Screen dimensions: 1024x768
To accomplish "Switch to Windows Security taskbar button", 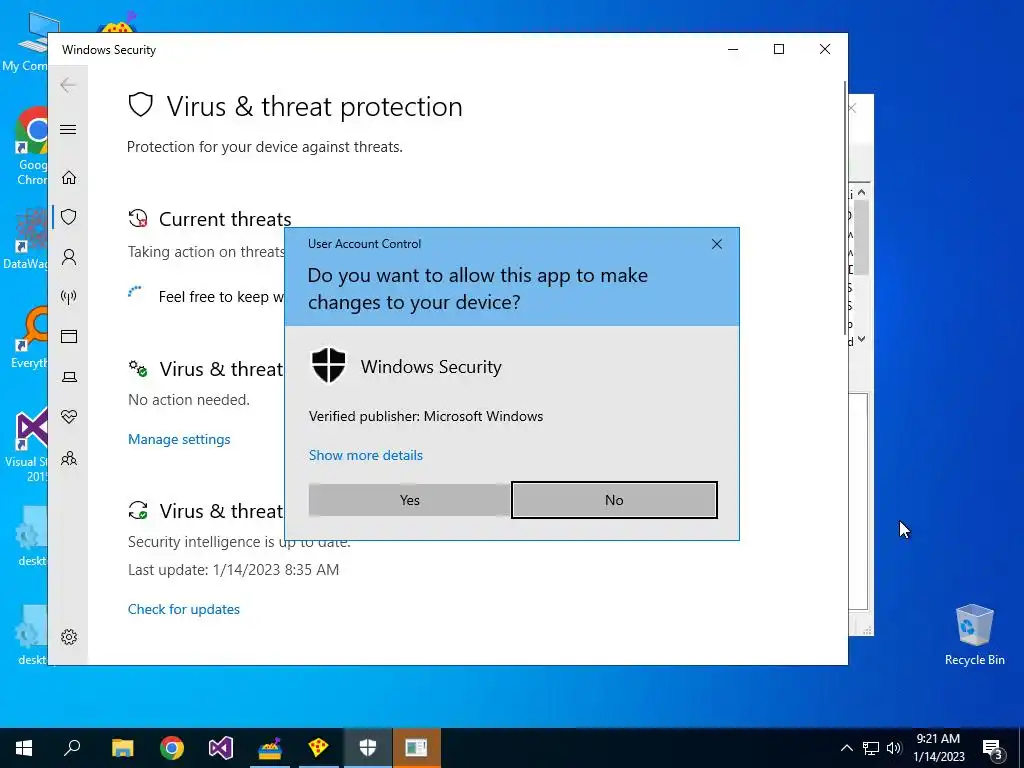I will [368, 748].
